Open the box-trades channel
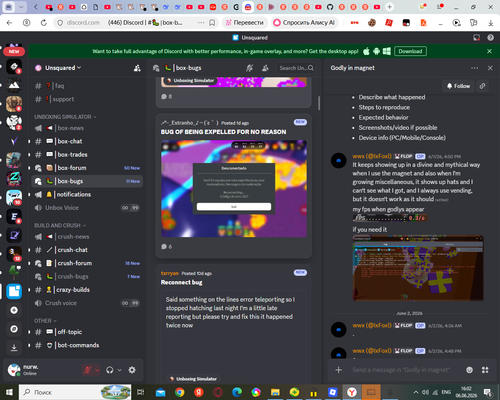Viewport: 500px width, 400px height. tap(87, 155)
